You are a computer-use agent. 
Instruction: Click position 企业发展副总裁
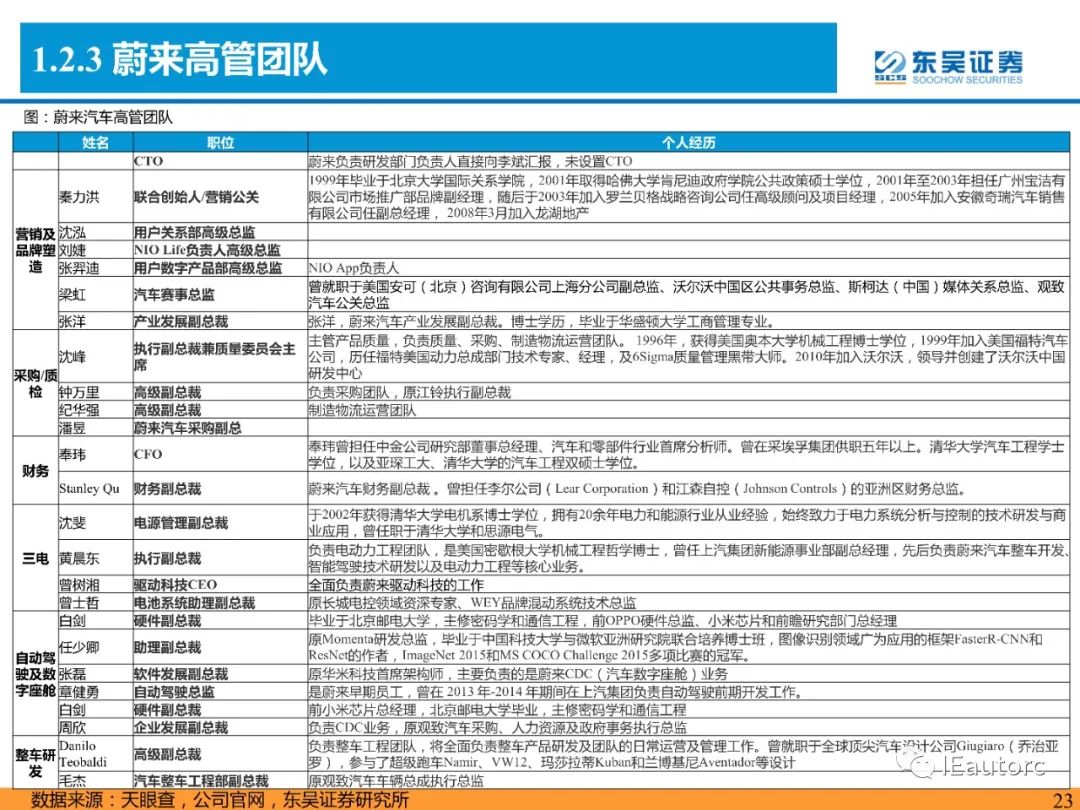click(x=220, y=727)
